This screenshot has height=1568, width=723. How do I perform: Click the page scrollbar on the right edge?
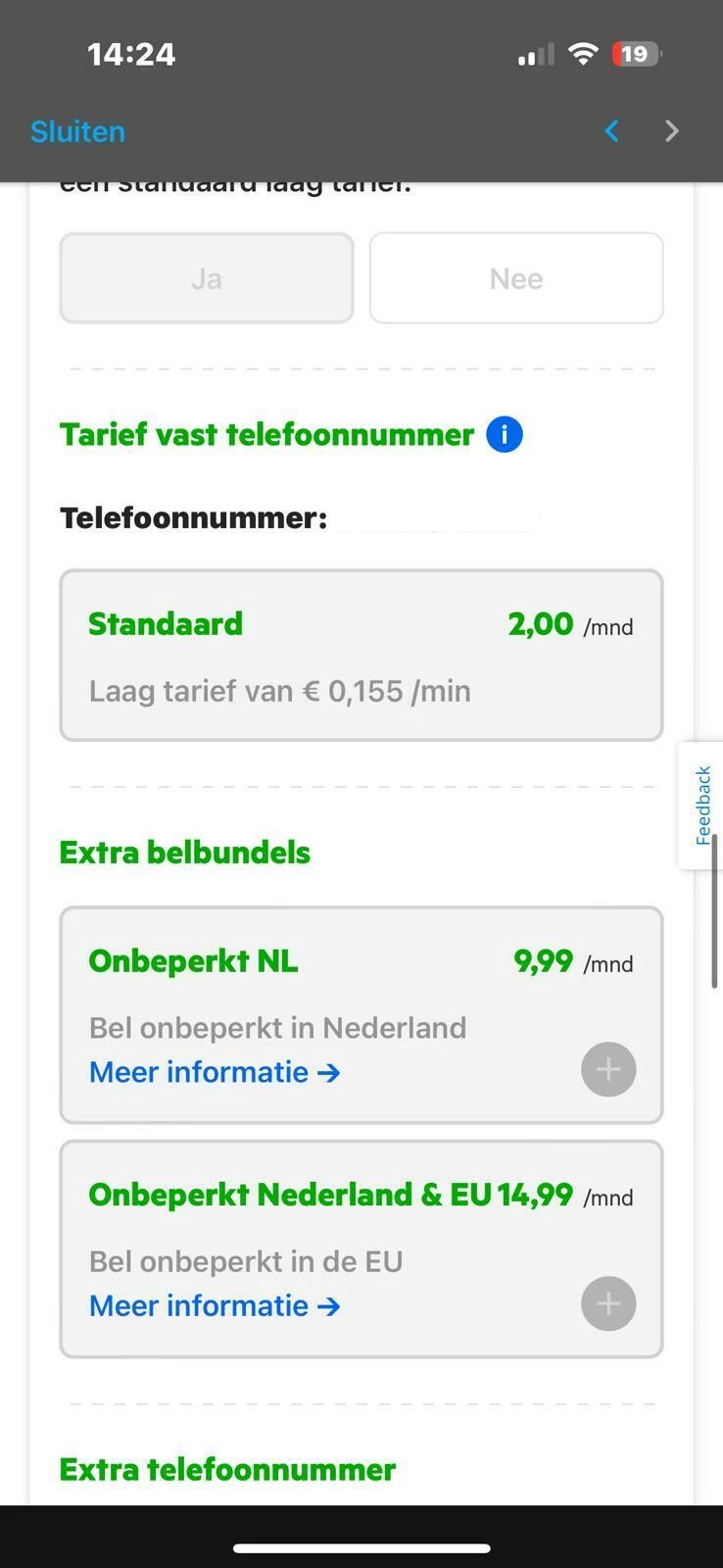coord(715,911)
